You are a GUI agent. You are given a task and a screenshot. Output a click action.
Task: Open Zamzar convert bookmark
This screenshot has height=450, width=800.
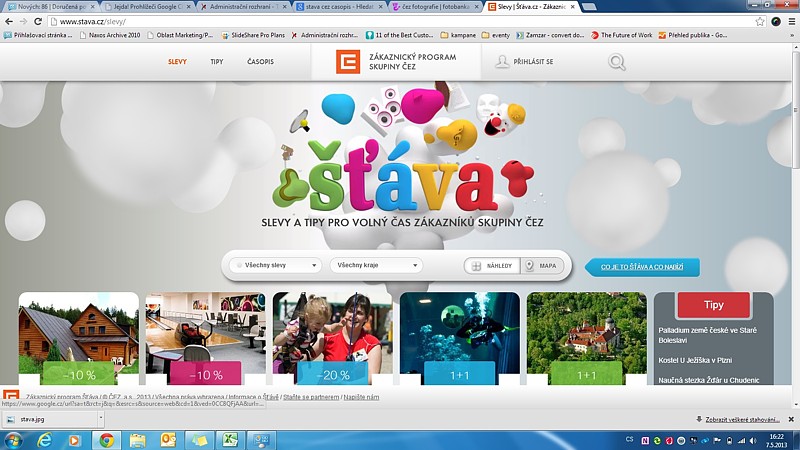[x=550, y=35]
